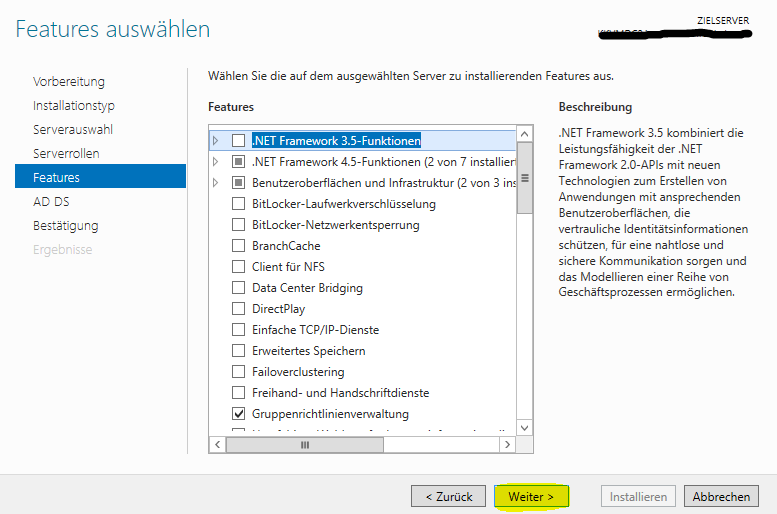Select the BitLocker-Laufwerkverschlüsselung label
The image size is (777, 514).
(344, 204)
